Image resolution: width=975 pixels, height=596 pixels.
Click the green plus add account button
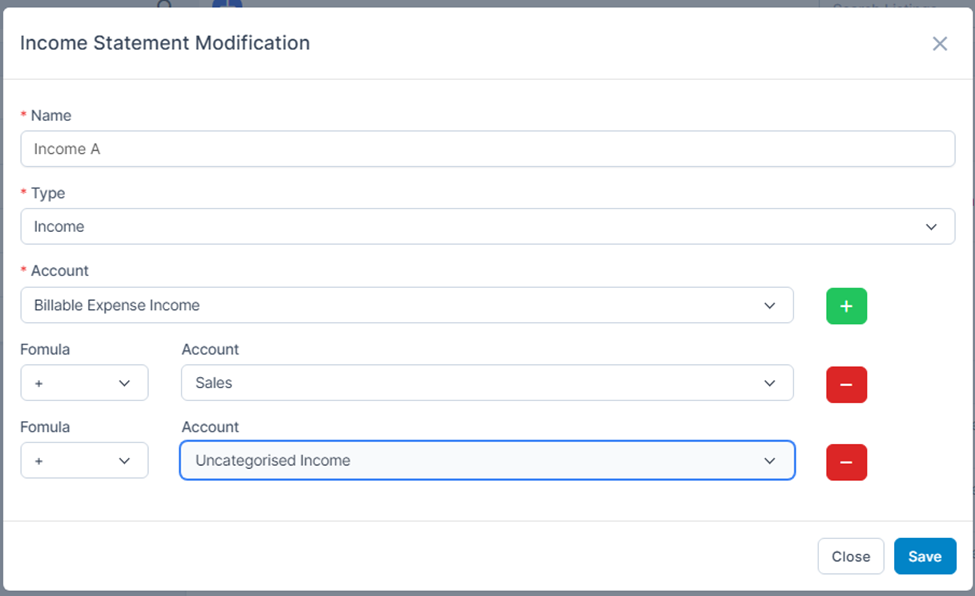pyautogui.click(x=846, y=306)
